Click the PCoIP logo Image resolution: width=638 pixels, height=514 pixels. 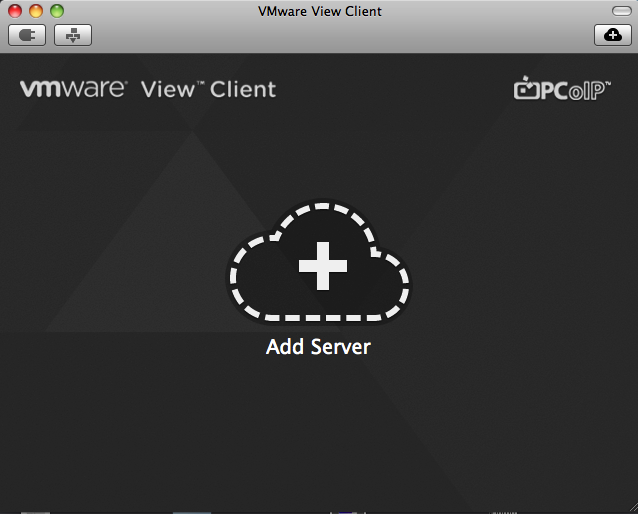pos(562,88)
